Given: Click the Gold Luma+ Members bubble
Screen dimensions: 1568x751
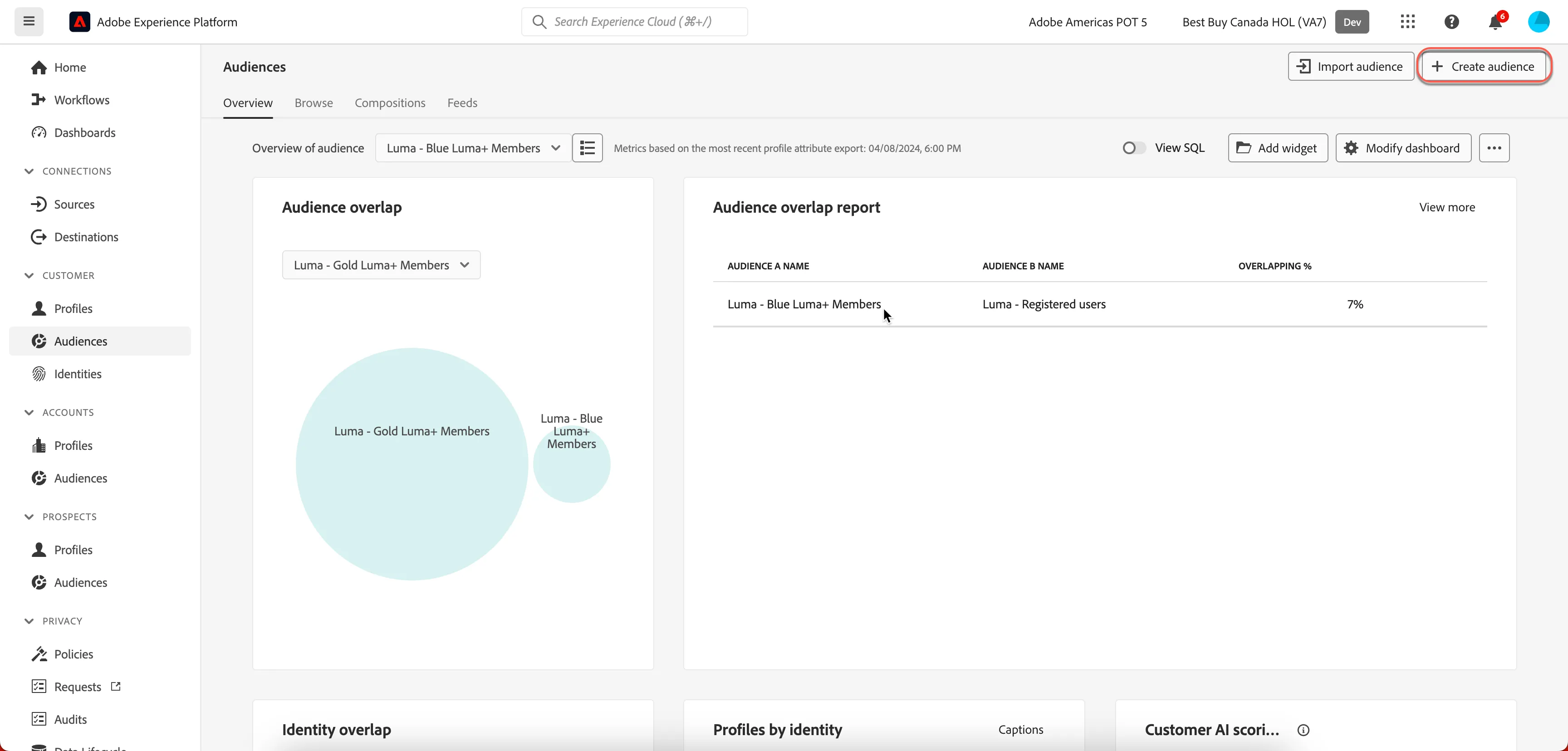Looking at the screenshot, I should pos(412,464).
